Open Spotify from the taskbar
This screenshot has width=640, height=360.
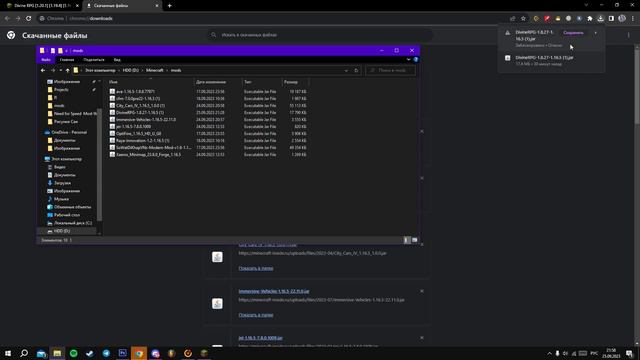coord(73,353)
